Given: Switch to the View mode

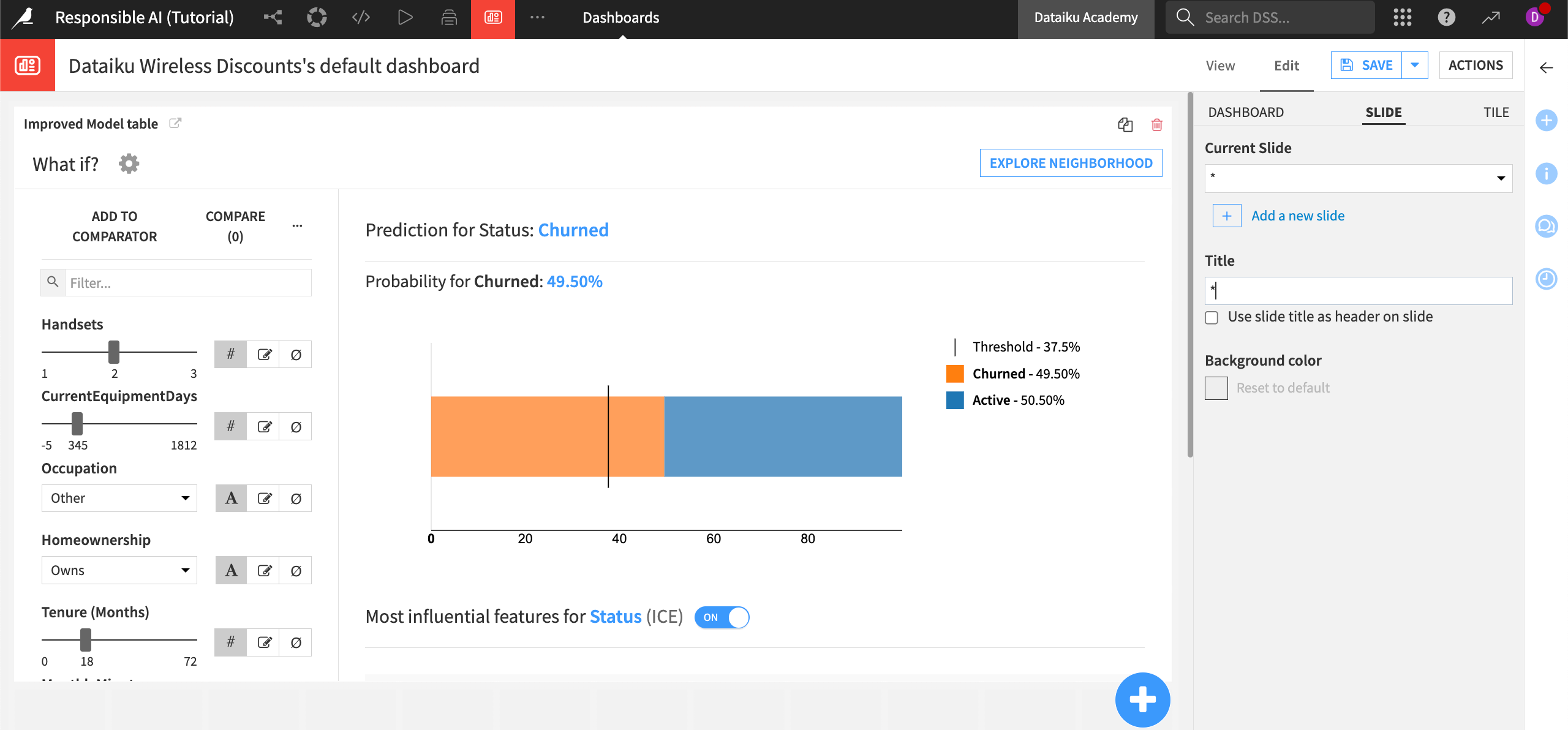Looking at the screenshot, I should coord(1220,65).
